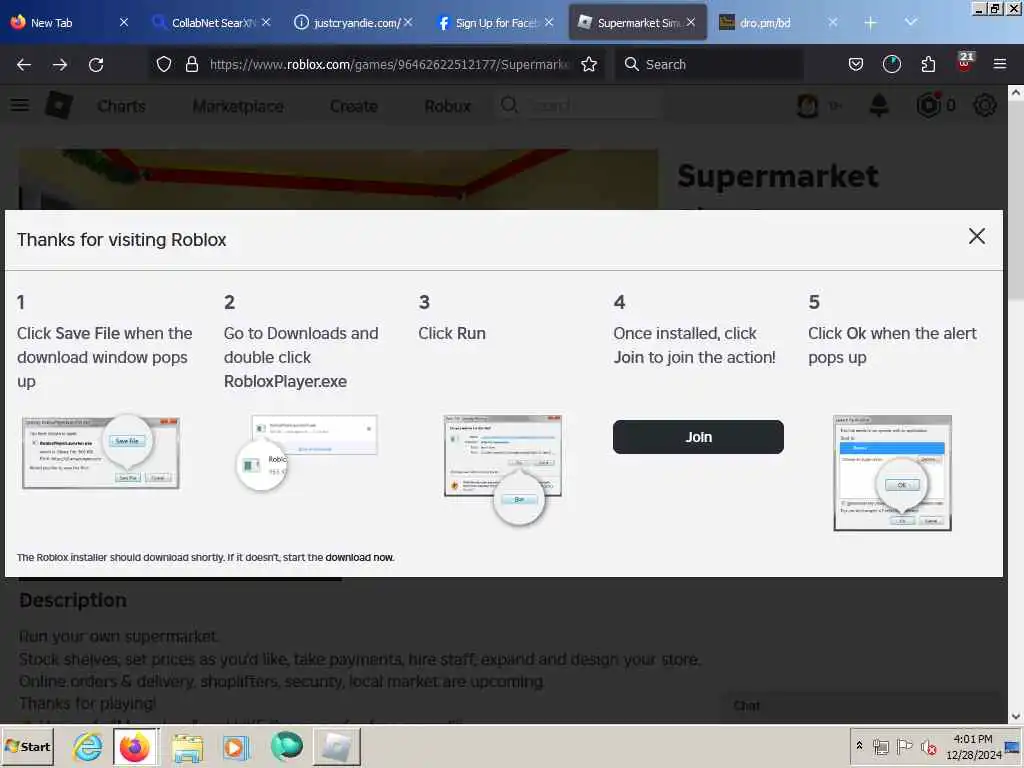Click the browser Back arrow
The height and width of the screenshot is (768, 1024).
point(24,65)
